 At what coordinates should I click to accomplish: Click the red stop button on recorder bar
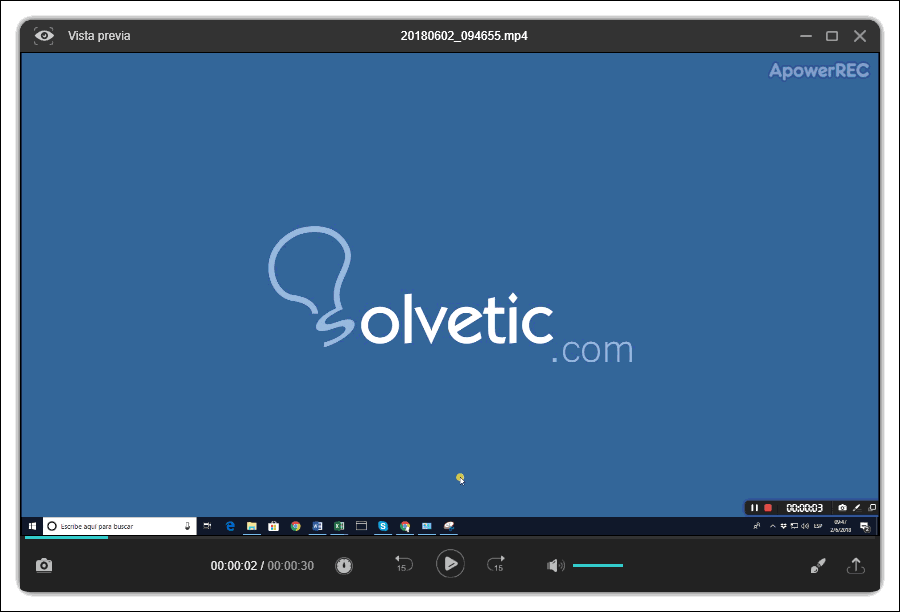768,508
